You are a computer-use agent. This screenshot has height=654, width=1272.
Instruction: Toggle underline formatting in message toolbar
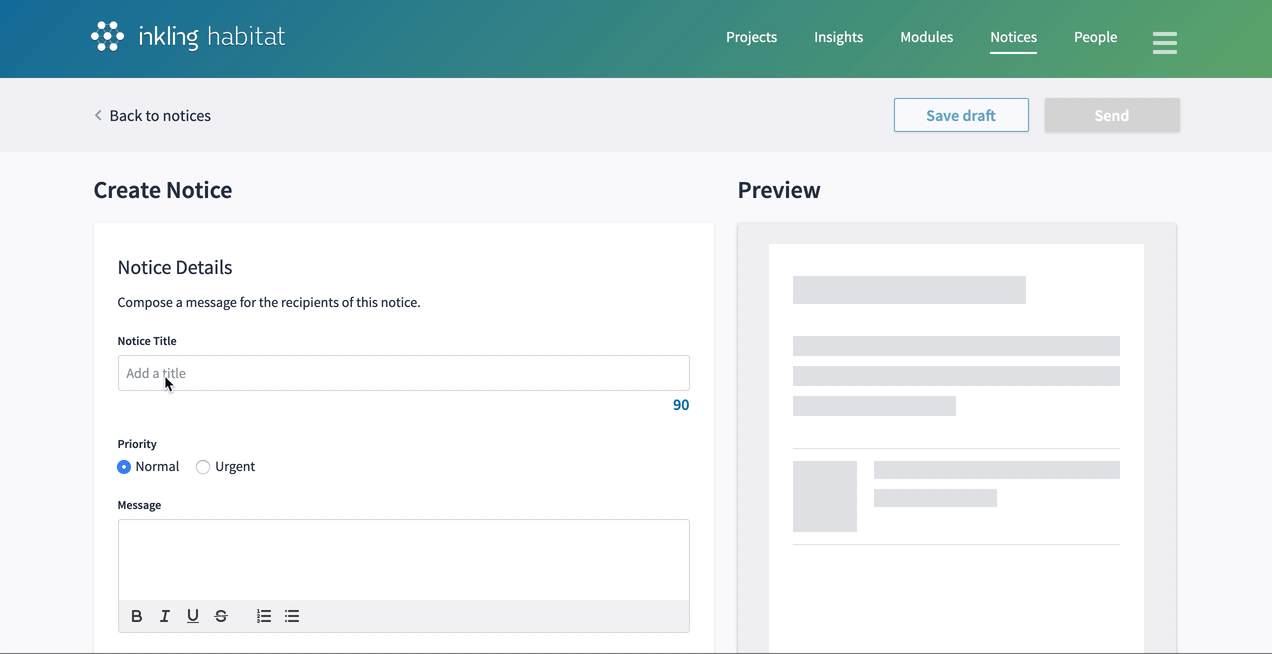193,616
